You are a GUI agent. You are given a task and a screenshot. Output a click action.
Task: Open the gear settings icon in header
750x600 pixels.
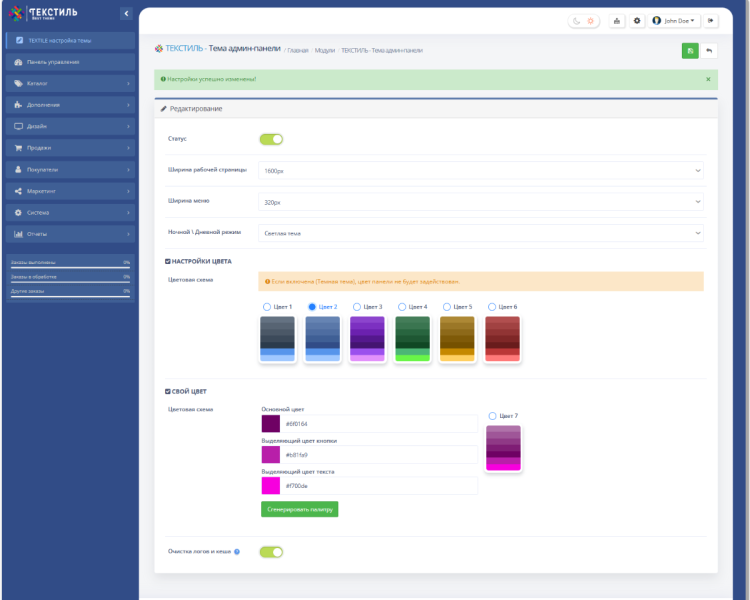click(x=637, y=20)
